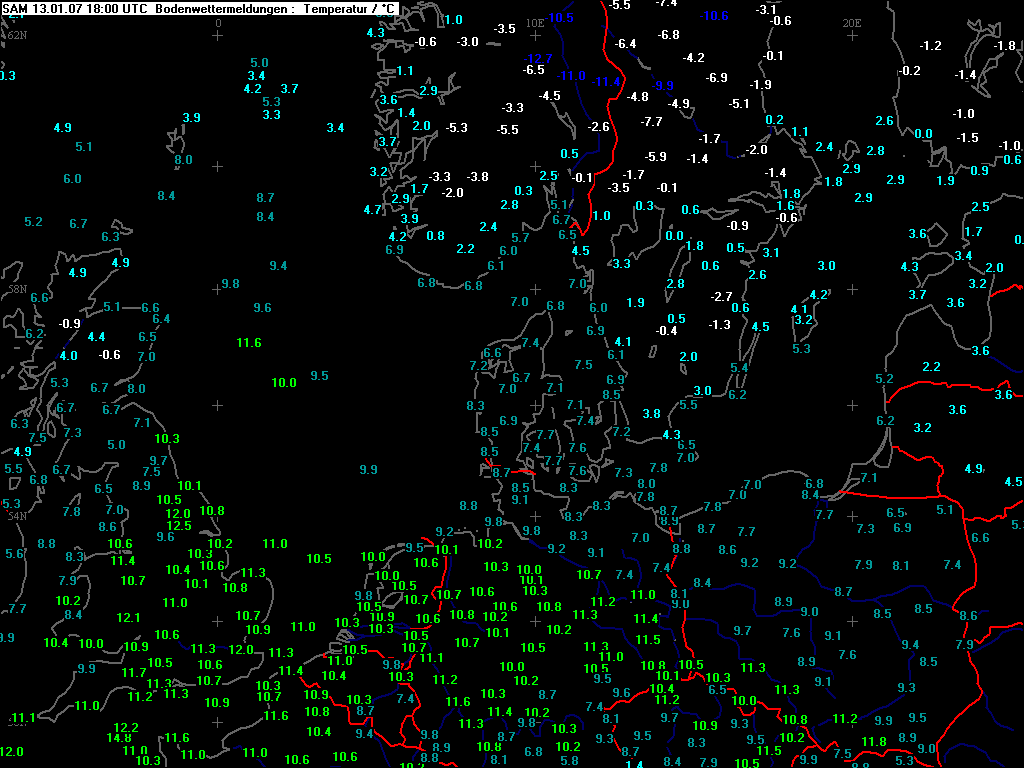Pick the blue 12.7 station reading

[x=539, y=58]
